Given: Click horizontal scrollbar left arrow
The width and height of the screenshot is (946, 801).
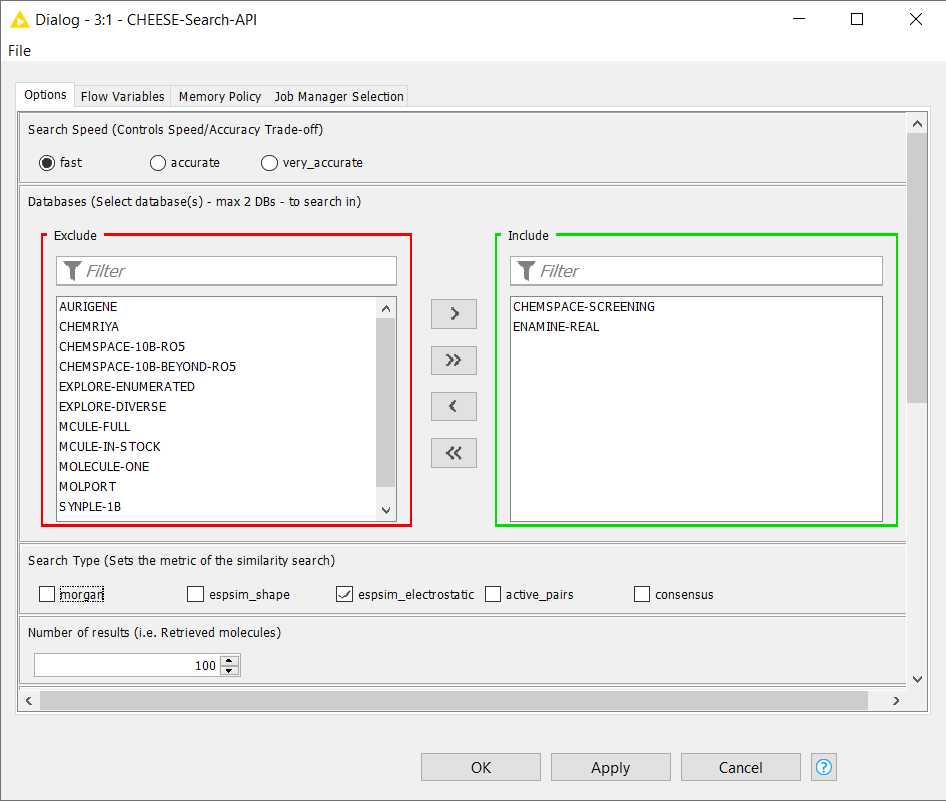Looking at the screenshot, I should click(x=29, y=700).
